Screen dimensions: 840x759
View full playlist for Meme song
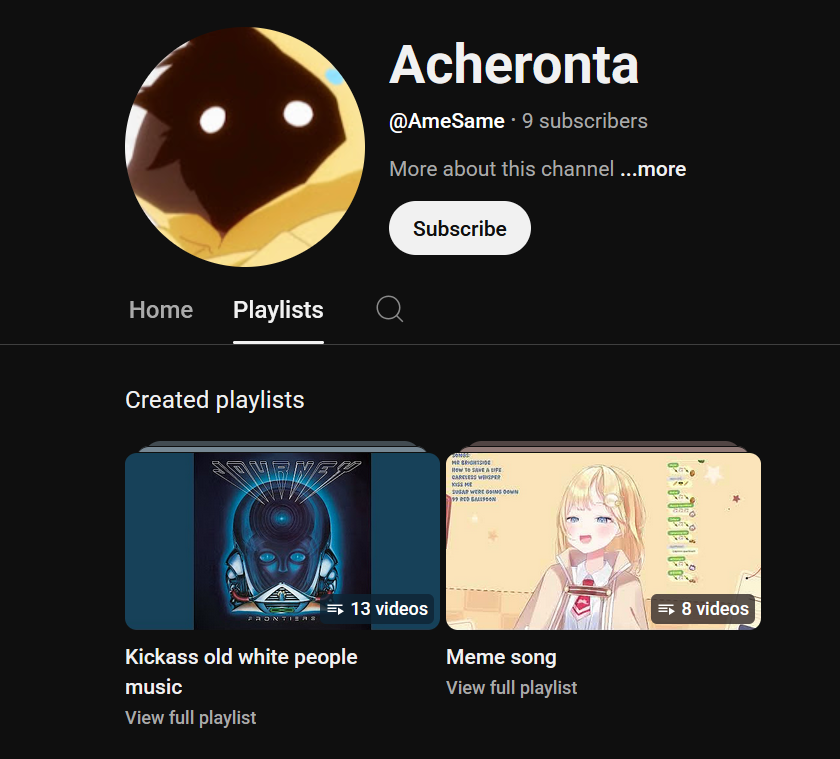pos(512,688)
